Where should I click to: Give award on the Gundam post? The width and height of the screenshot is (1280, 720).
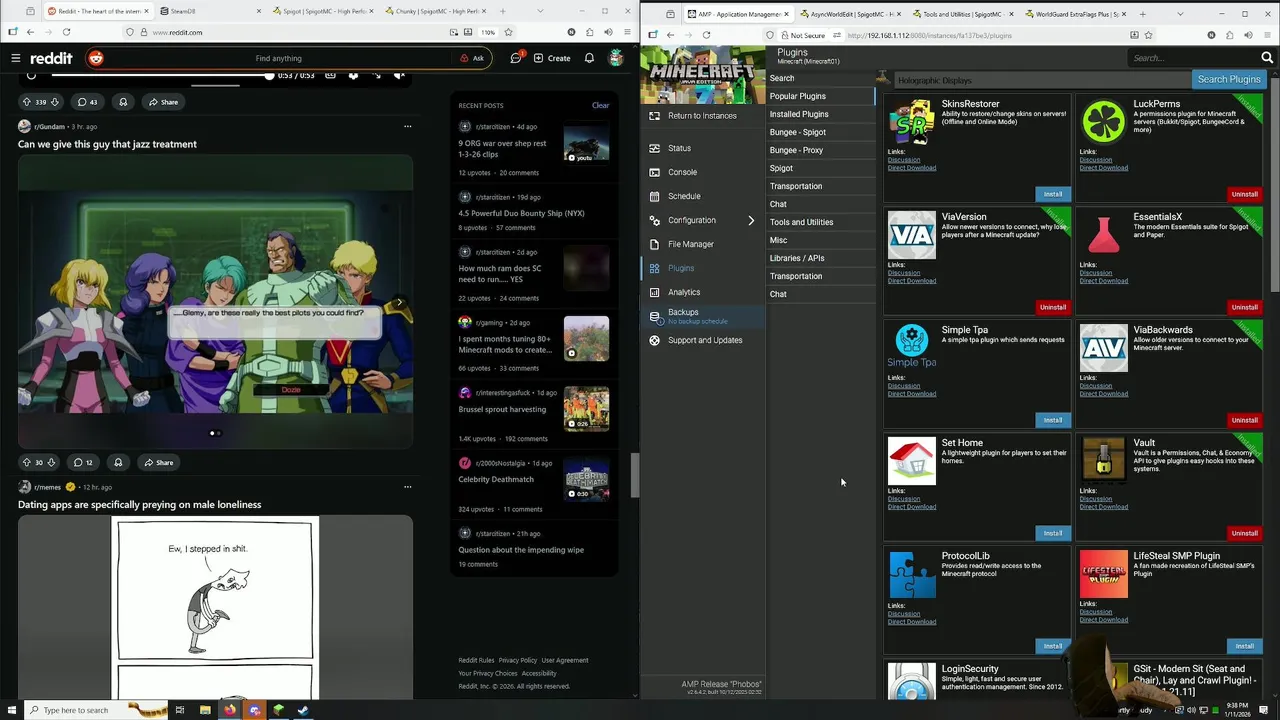(x=118, y=462)
